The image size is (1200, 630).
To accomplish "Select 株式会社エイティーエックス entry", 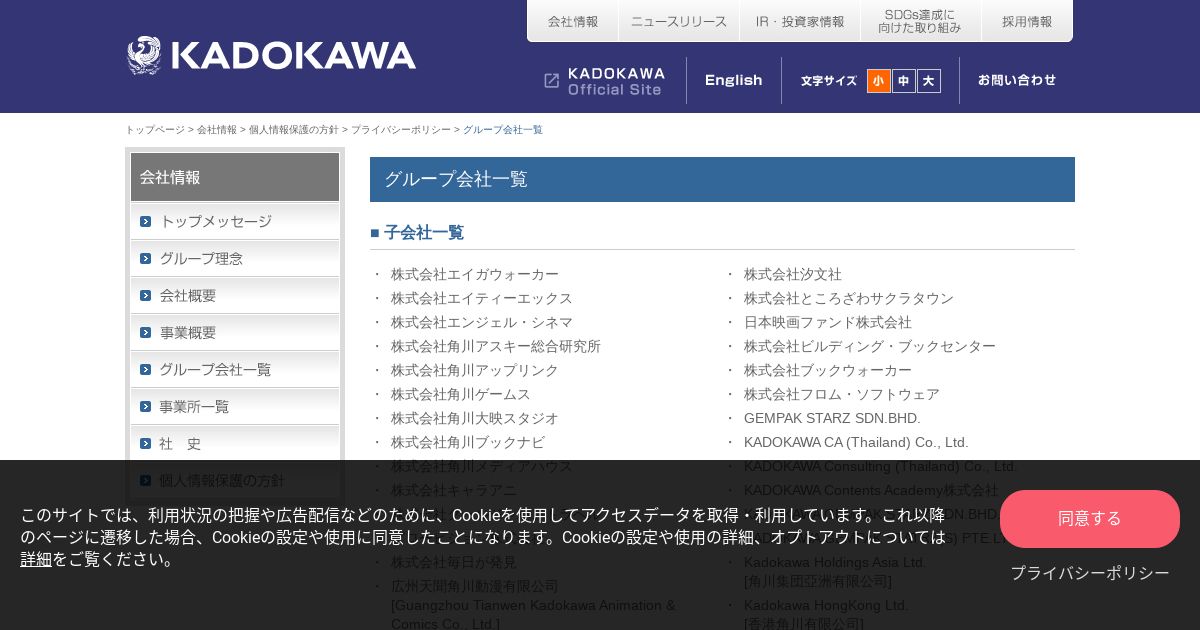I will click(x=482, y=298).
